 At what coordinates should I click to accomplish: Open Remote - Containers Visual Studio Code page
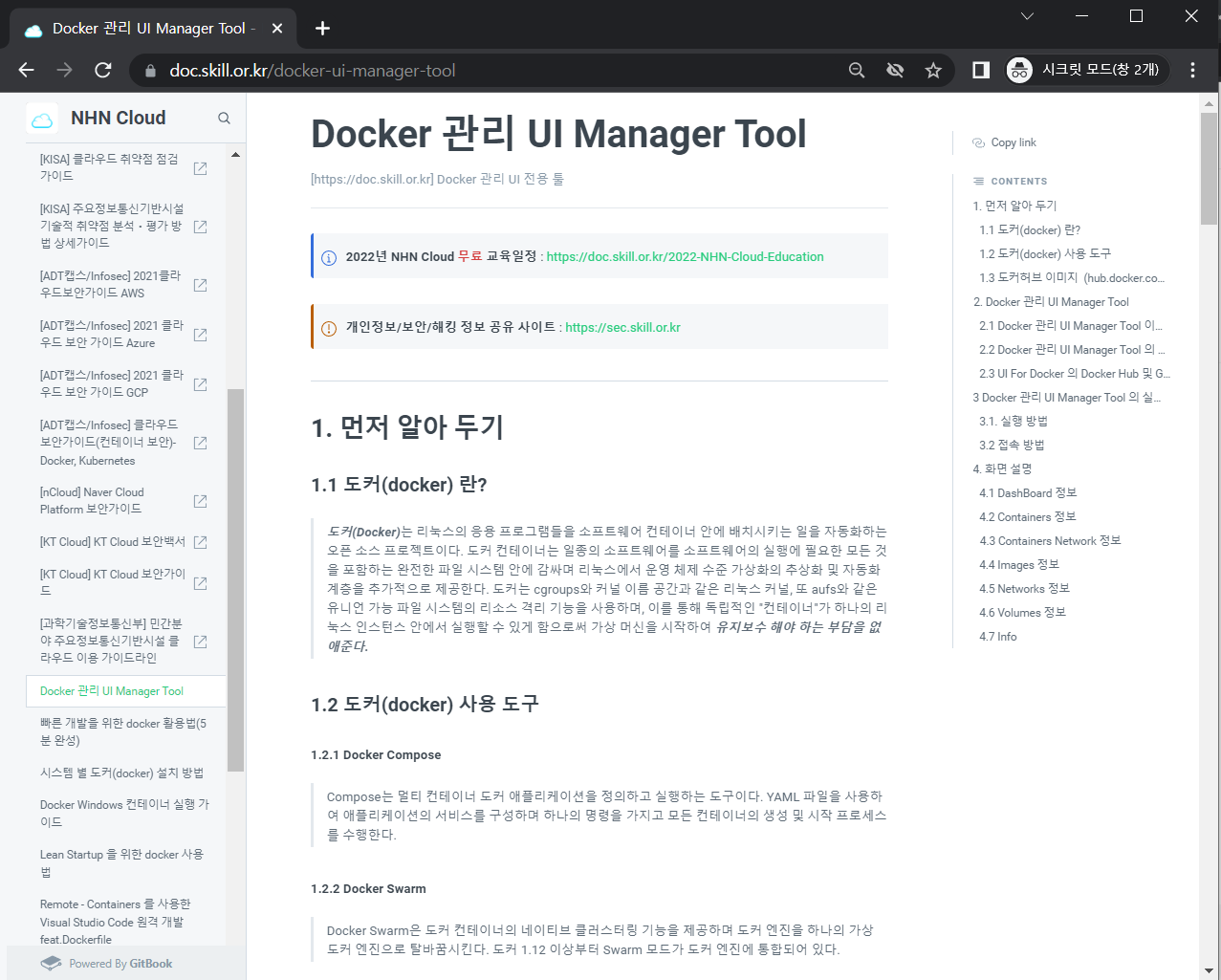point(116,922)
